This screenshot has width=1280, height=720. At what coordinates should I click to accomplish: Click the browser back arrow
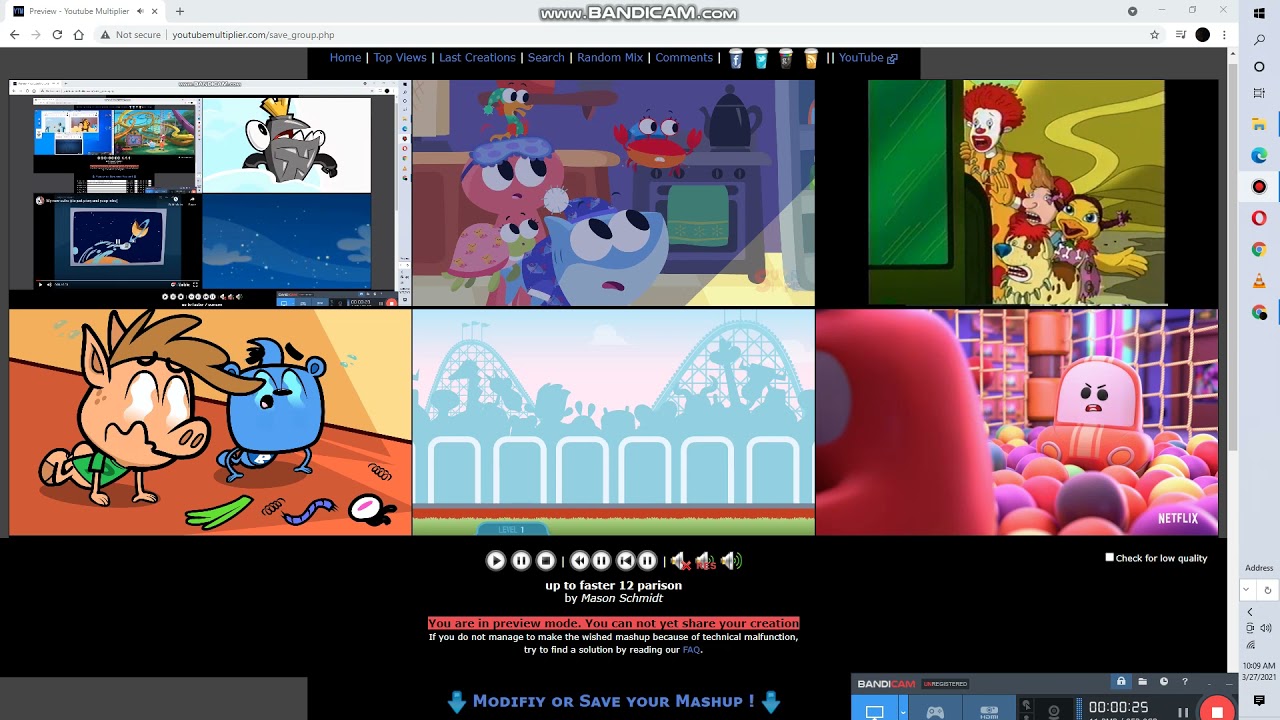pos(14,35)
